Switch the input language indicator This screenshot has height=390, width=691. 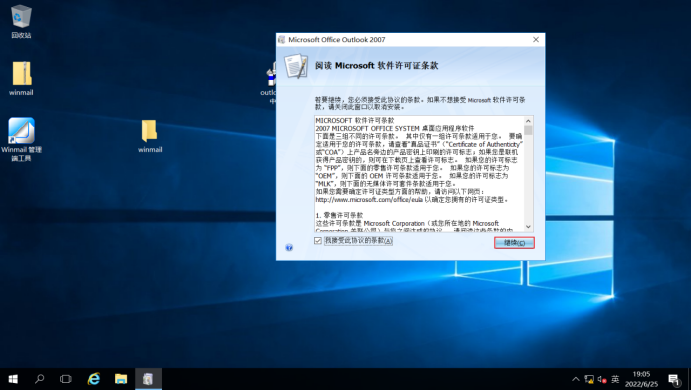point(615,379)
